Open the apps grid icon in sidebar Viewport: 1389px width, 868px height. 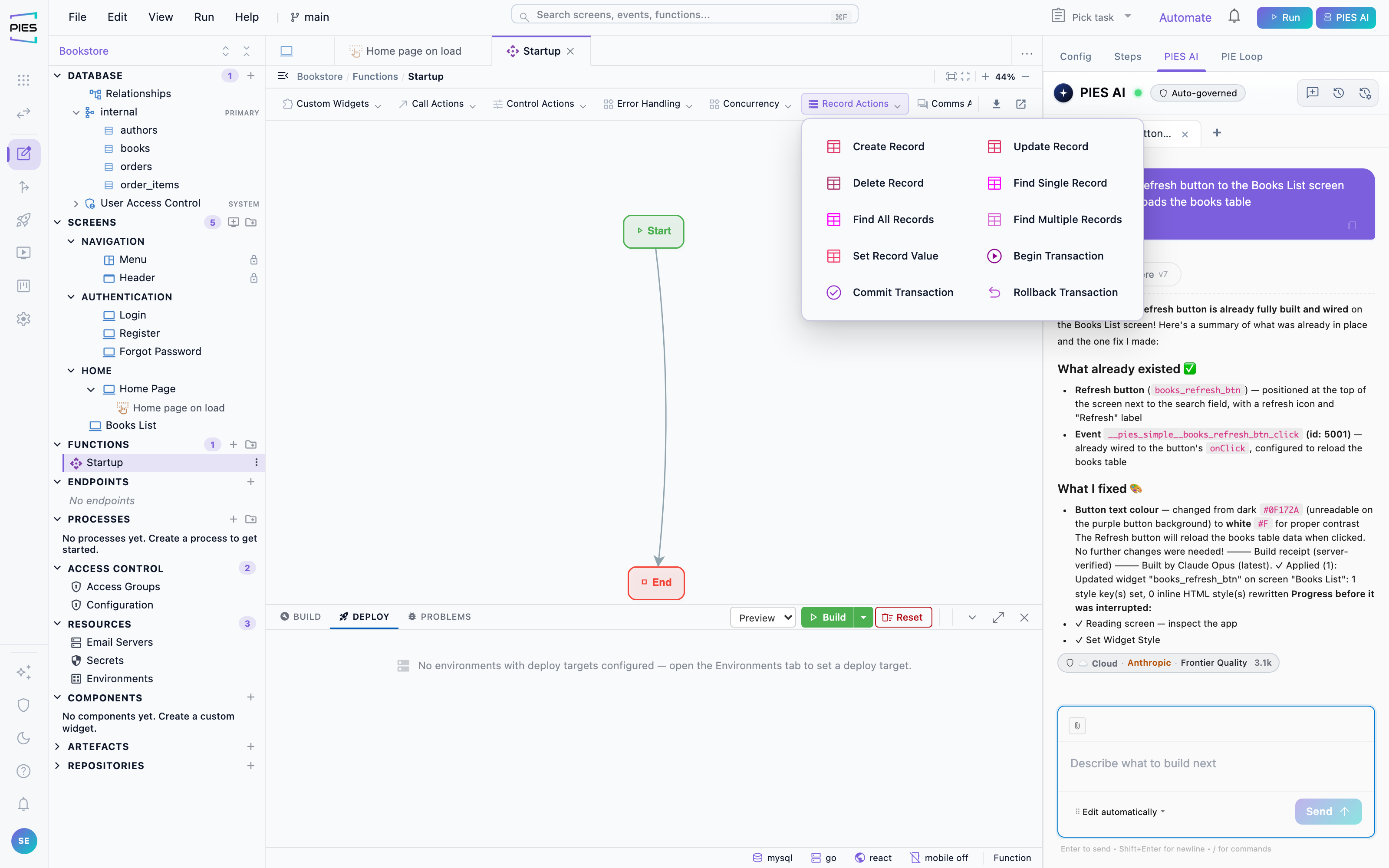23,80
